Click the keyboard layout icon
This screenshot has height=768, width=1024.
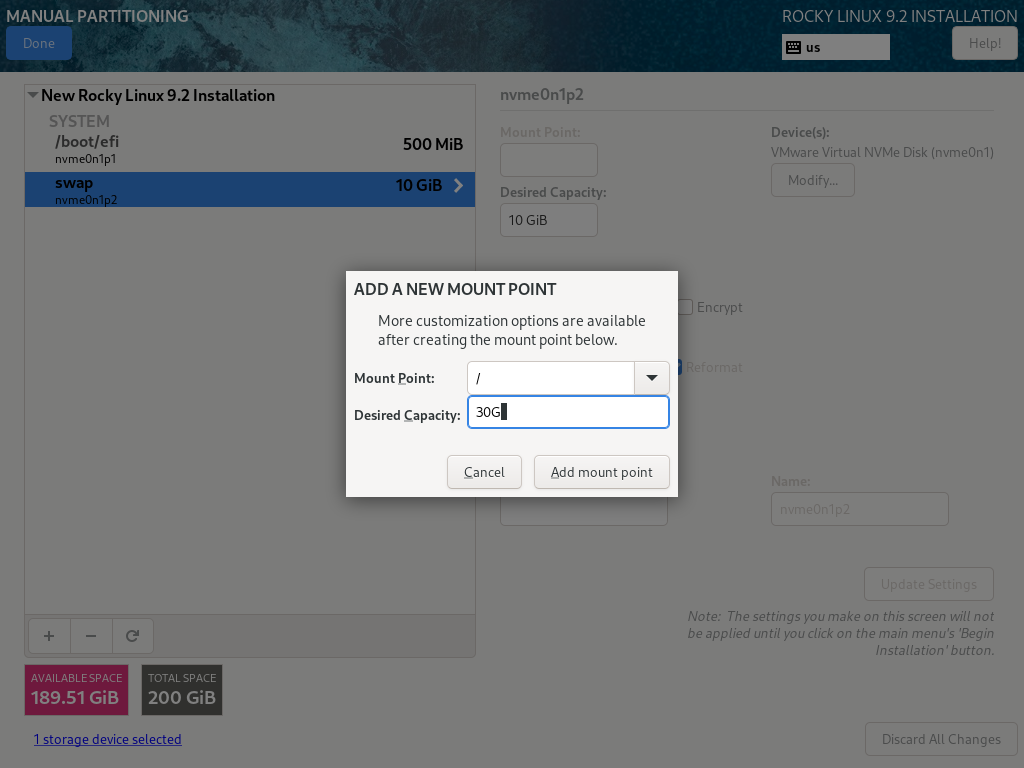[x=793, y=47]
